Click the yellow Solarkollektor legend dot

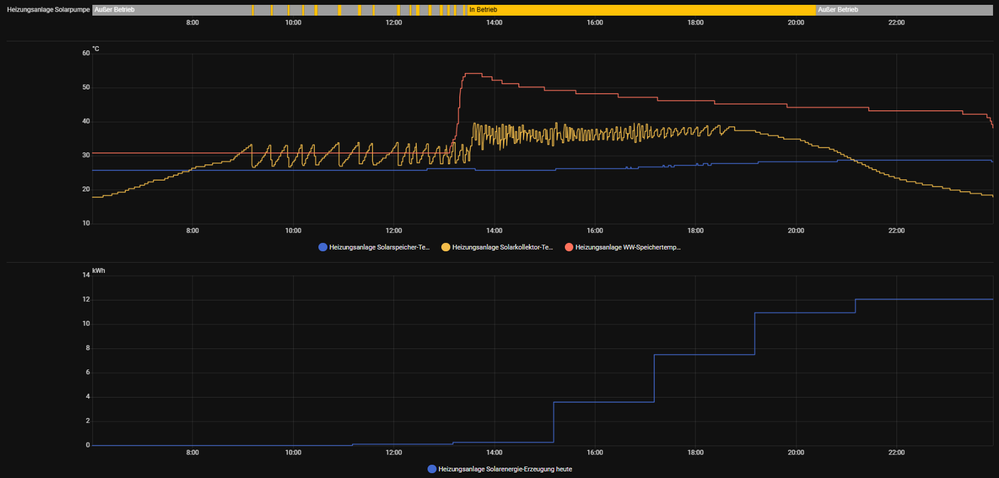(x=446, y=246)
